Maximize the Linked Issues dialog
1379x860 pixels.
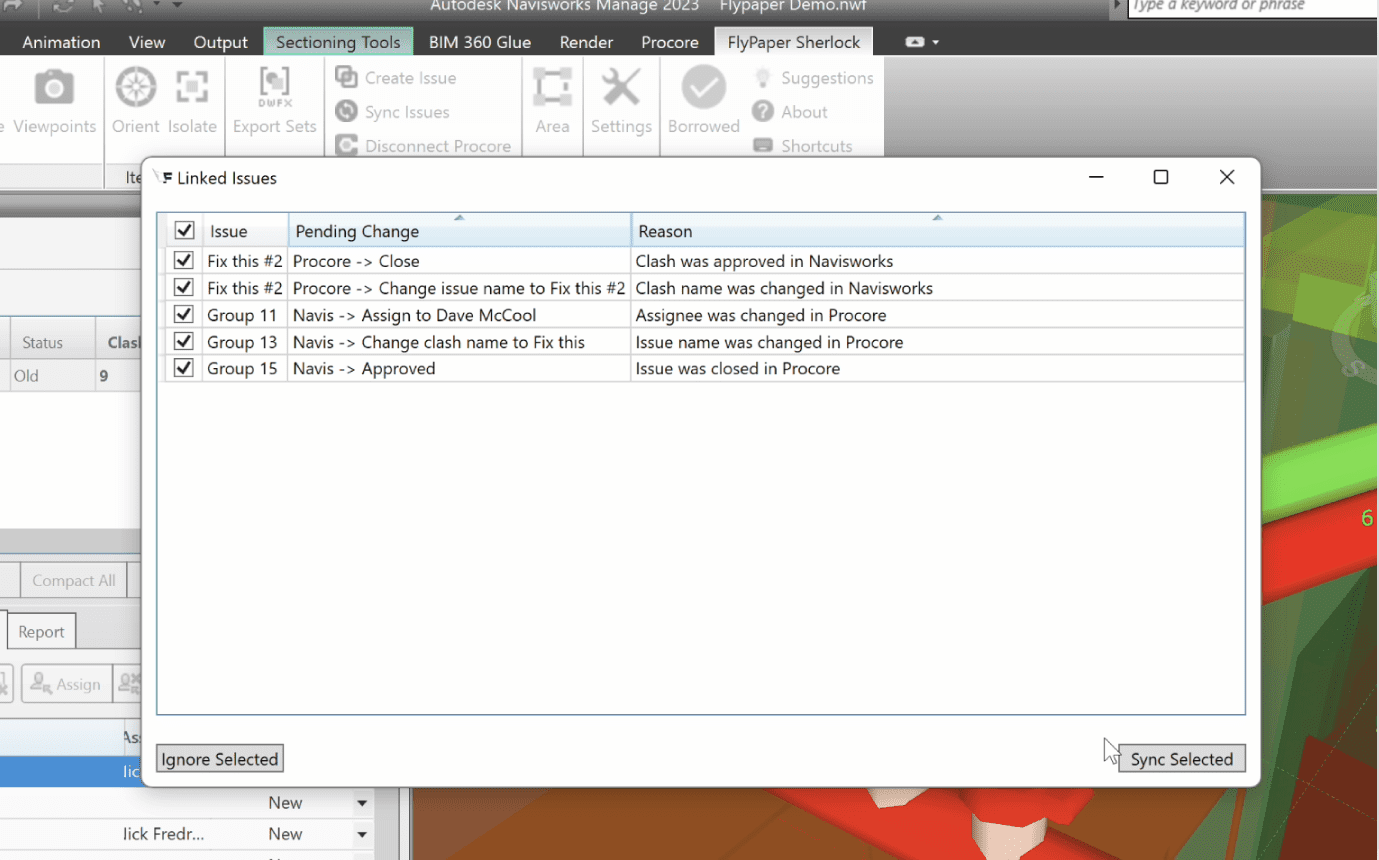(x=1160, y=177)
